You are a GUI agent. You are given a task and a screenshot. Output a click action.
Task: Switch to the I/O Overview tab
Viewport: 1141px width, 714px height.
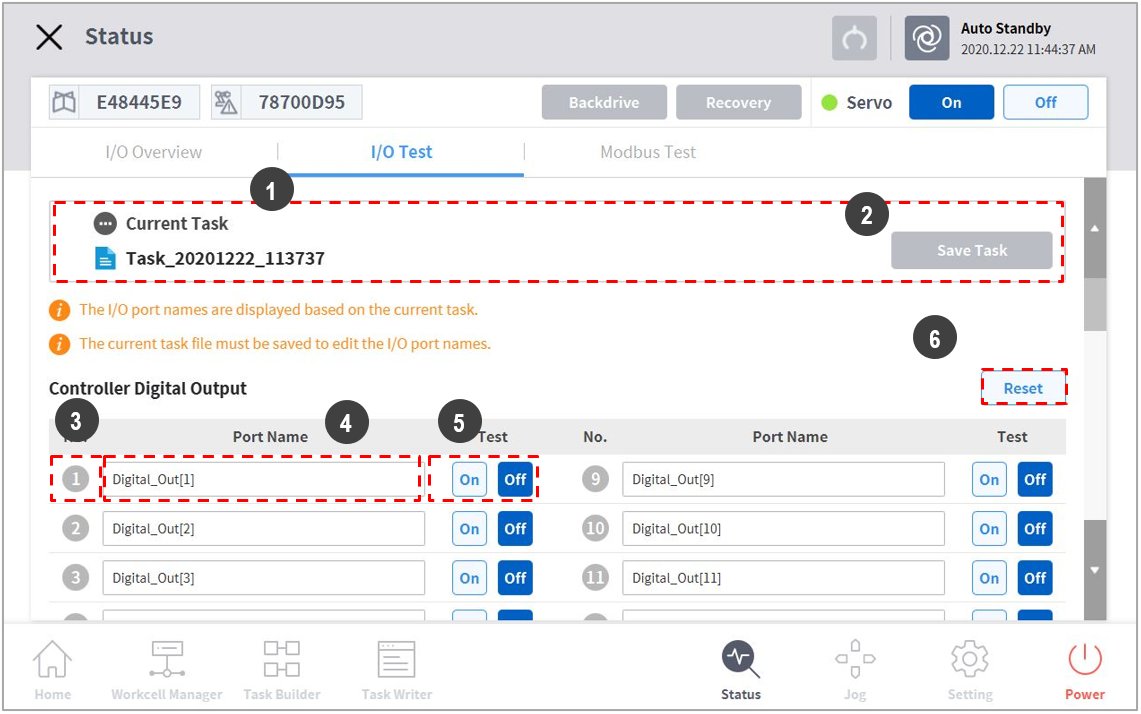pyautogui.click(x=154, y=153)
